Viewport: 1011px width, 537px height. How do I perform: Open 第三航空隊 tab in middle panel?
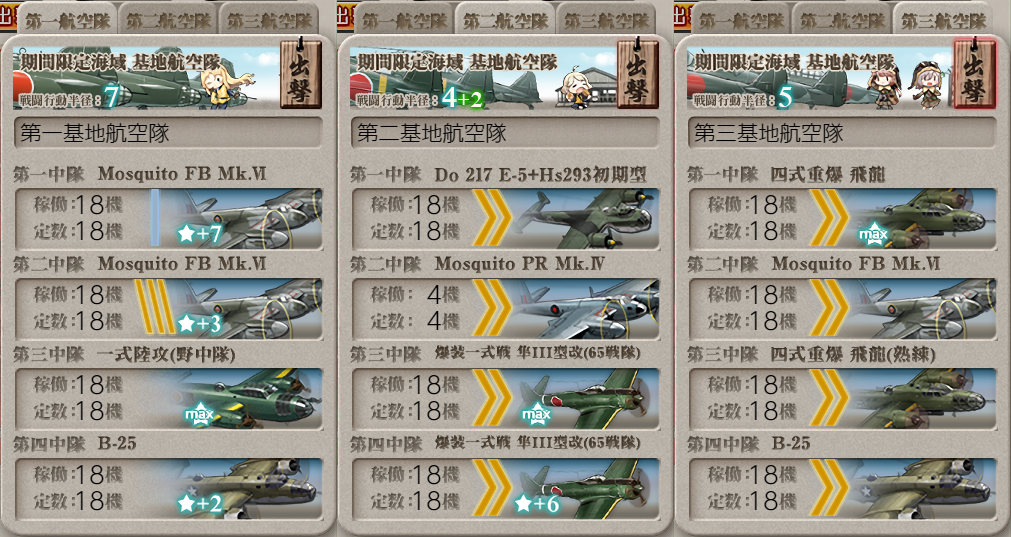point(607,20)
